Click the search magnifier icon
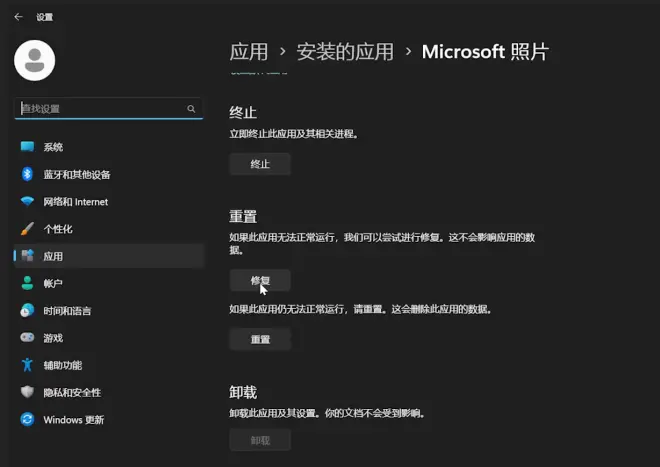Viewport: 660px width, 467px height. [x=191, y=109]
